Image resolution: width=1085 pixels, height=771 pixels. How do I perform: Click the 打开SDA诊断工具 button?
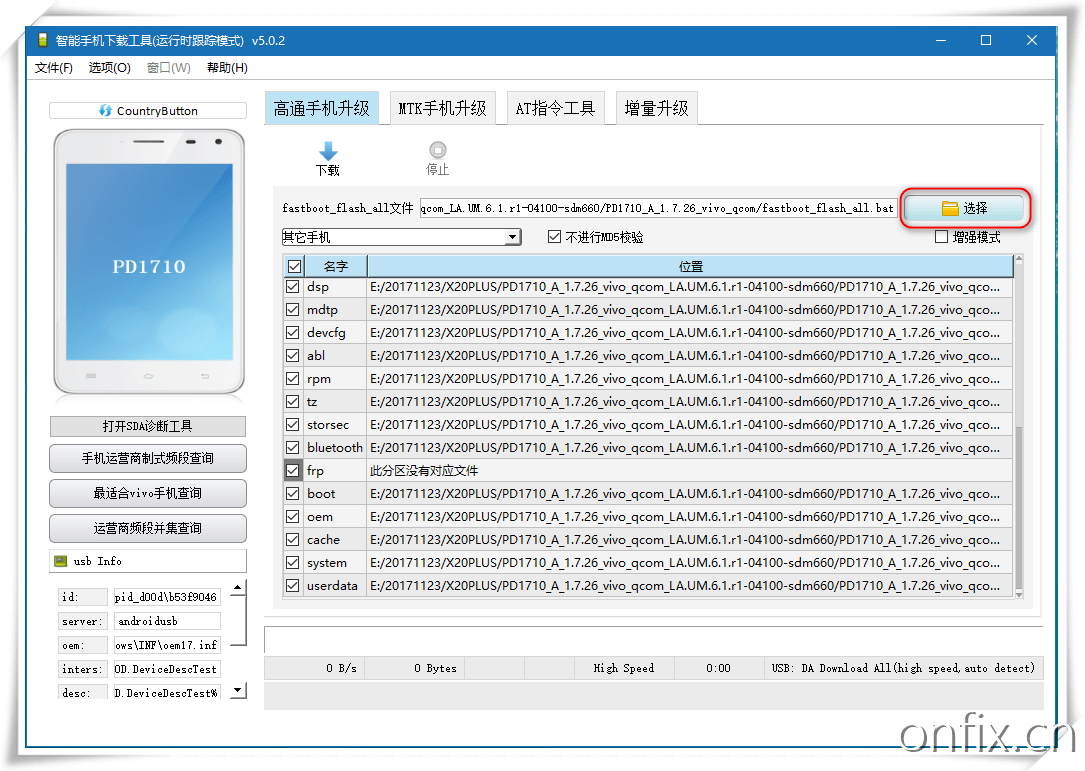[147, 426]
